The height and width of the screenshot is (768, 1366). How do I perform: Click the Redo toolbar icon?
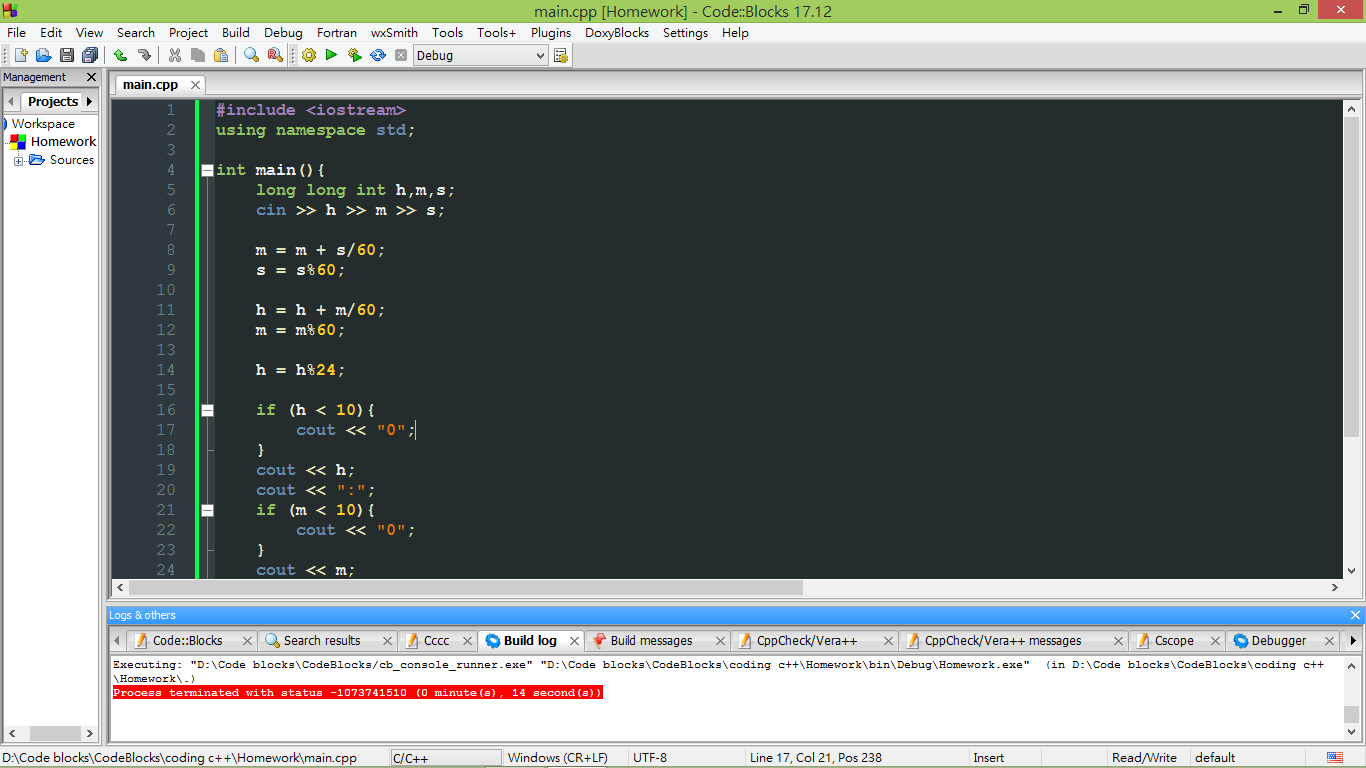click(x=144, y=55)
